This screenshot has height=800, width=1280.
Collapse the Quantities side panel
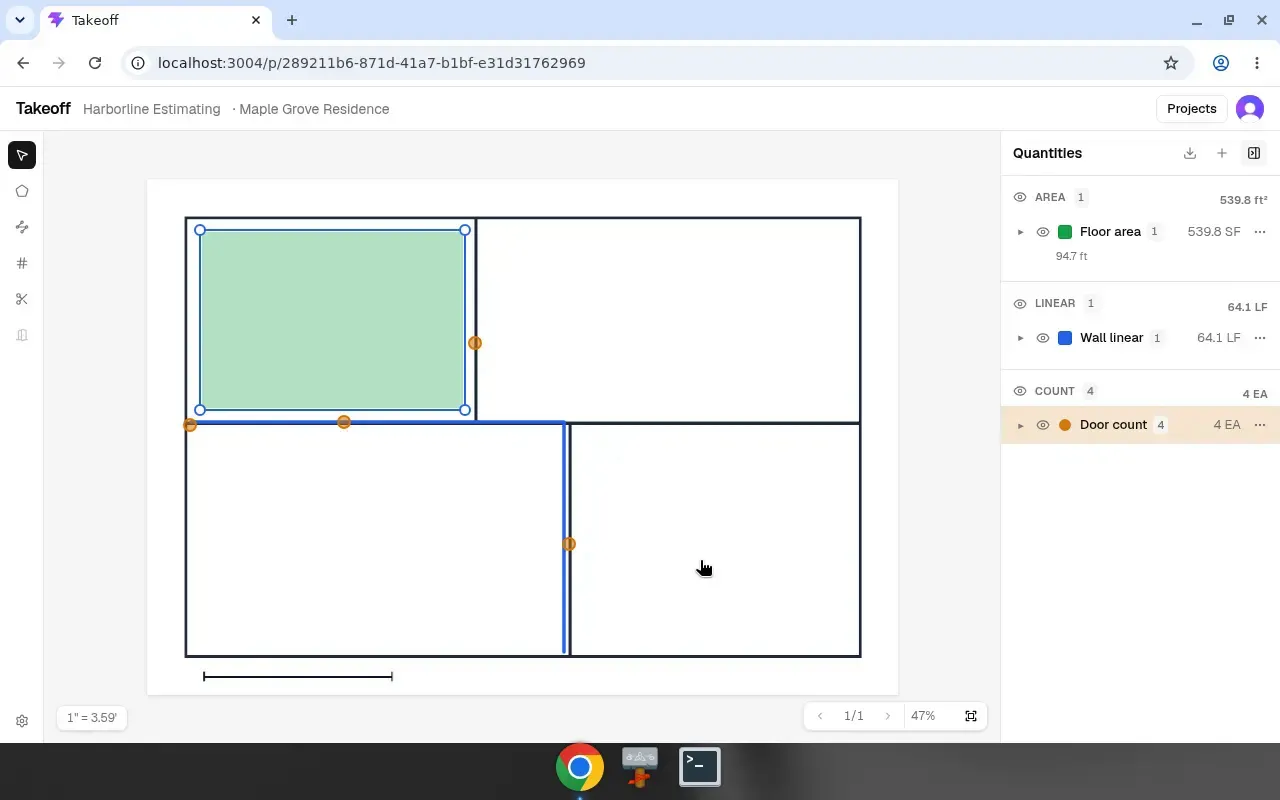[1254, 153]
